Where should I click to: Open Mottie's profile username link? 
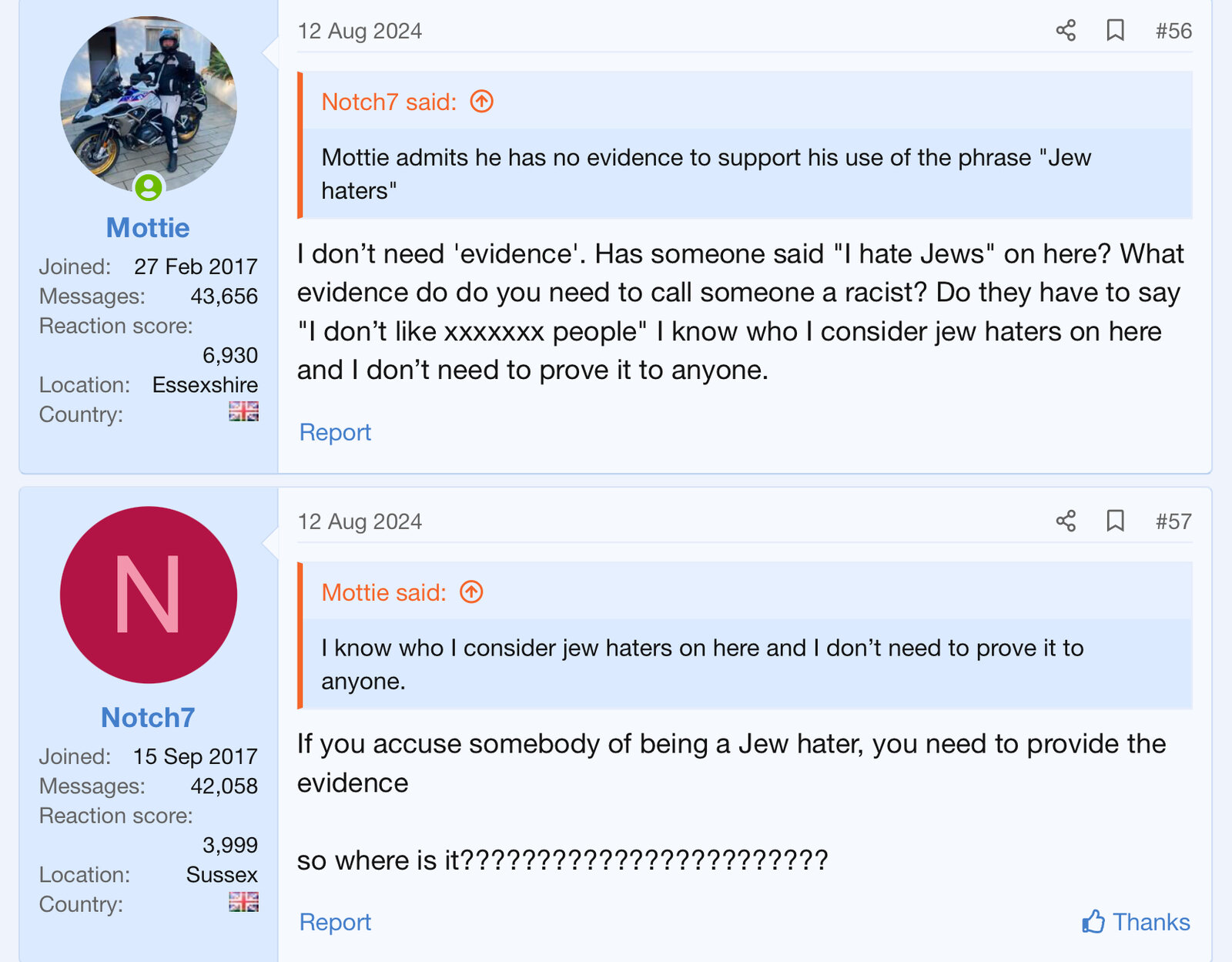[x=148, y=228]
